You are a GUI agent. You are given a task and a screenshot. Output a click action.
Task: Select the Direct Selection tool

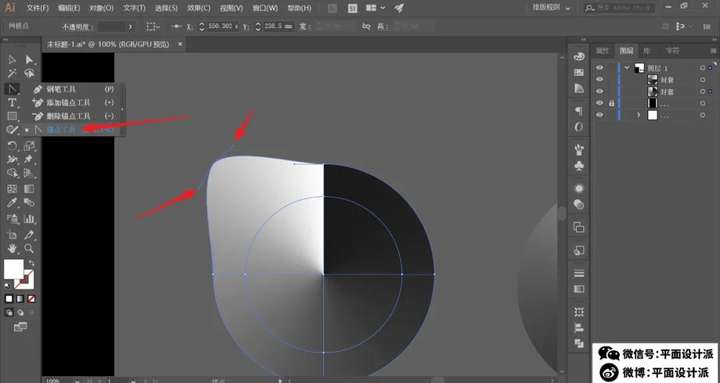coord(29,60)
